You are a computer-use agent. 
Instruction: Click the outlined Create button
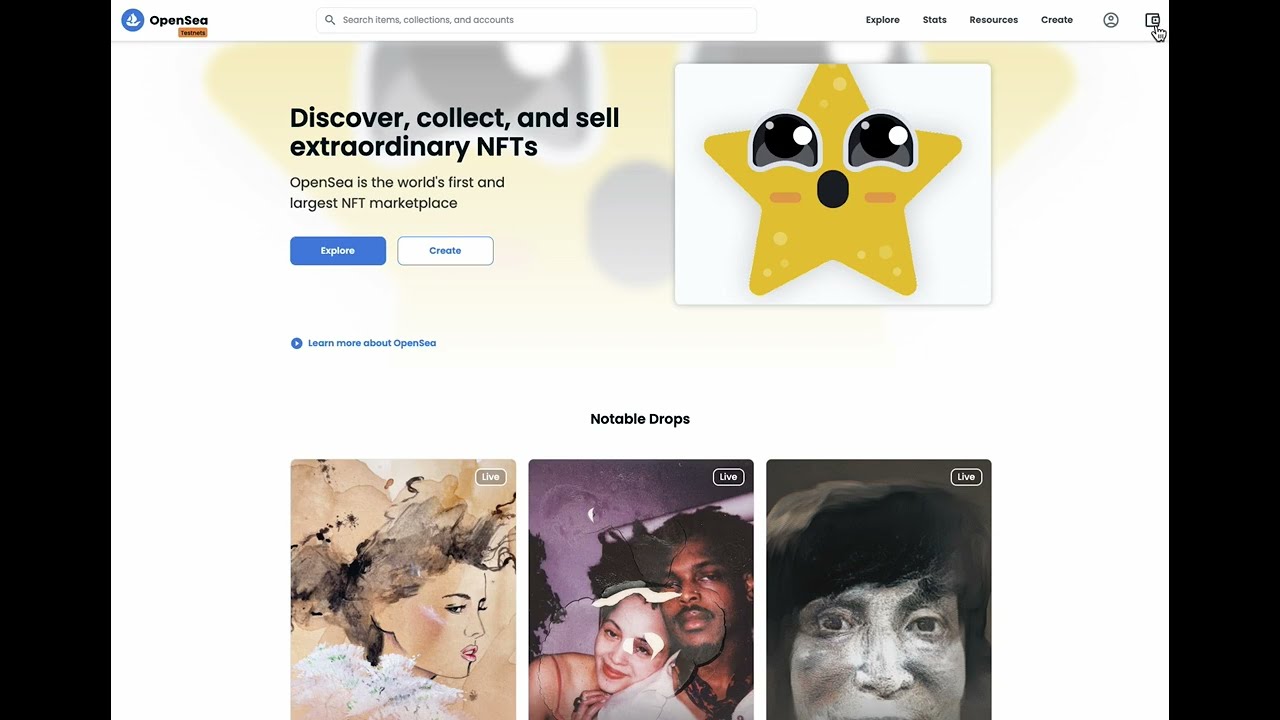click(x=445, y=251)
